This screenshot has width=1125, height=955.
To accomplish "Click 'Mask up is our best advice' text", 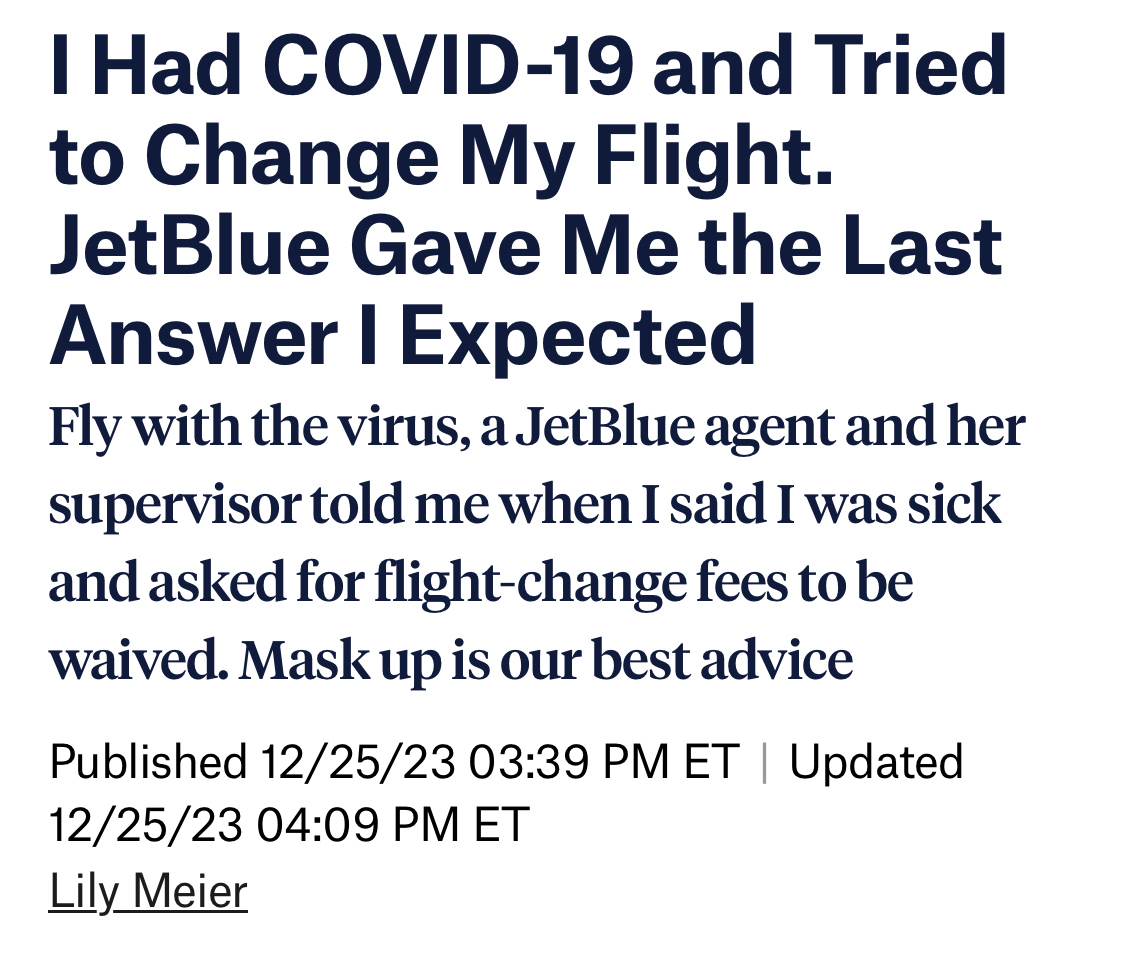I will click(545, 660).
